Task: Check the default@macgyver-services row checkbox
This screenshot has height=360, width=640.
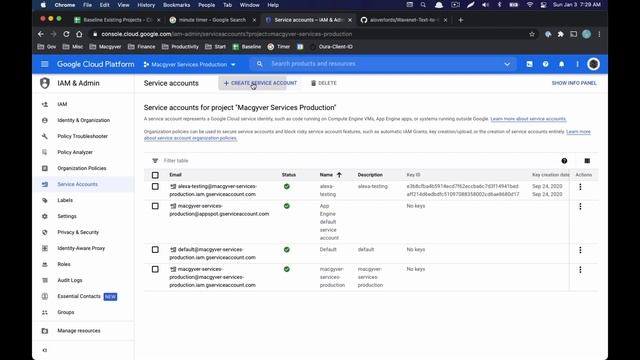Action: coord(155,249)
